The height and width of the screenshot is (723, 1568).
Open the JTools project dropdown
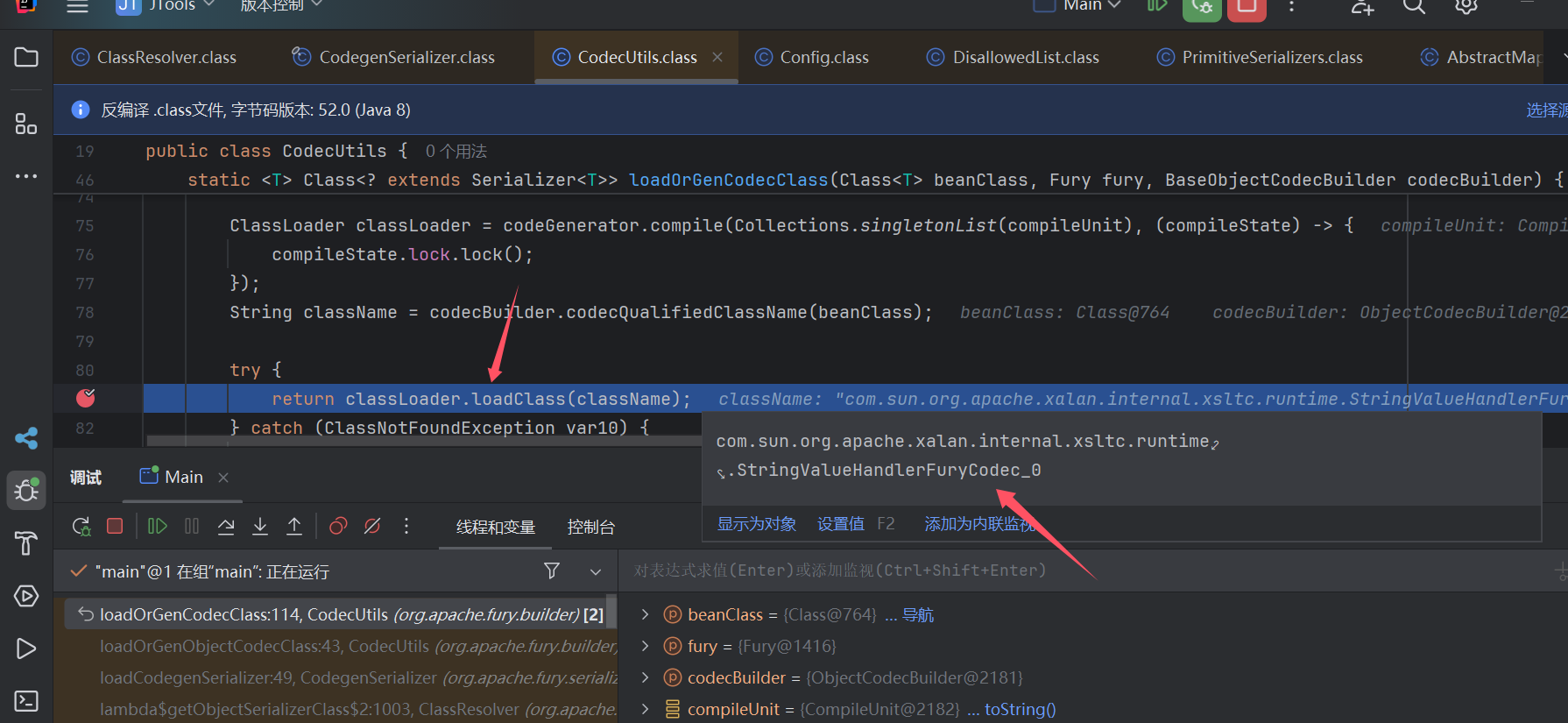[166, 5]
